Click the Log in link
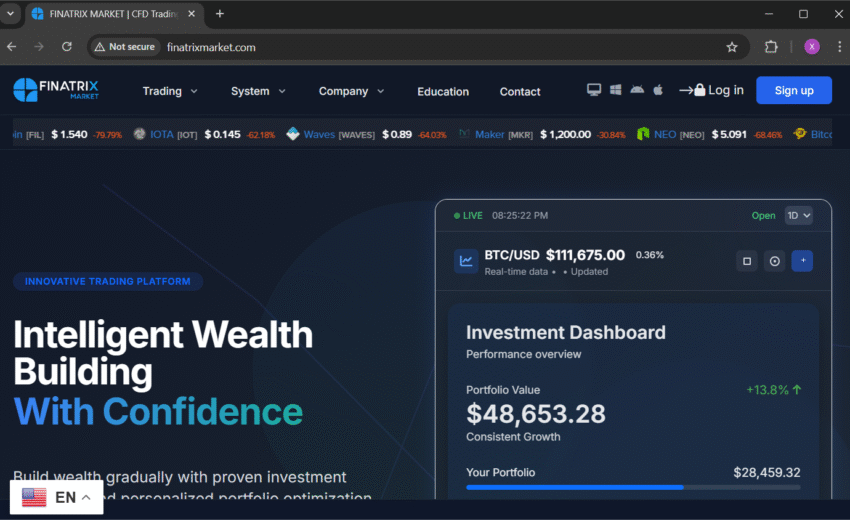The height and width of the screenshot is (520, 850). click(711, 90)
